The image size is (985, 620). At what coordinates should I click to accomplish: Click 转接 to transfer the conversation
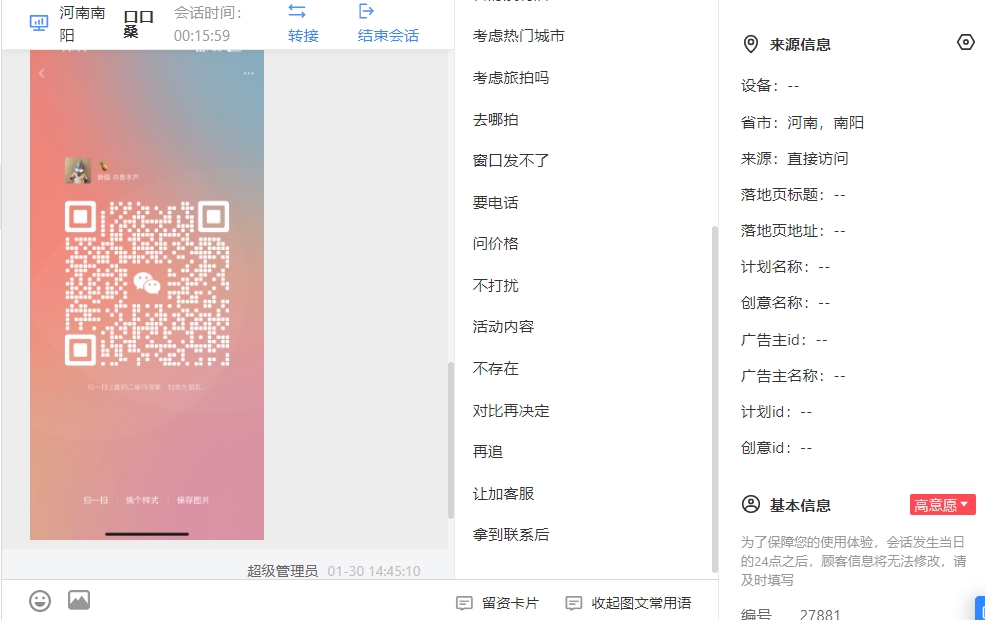pyautogui.click(x=303, y=36)
